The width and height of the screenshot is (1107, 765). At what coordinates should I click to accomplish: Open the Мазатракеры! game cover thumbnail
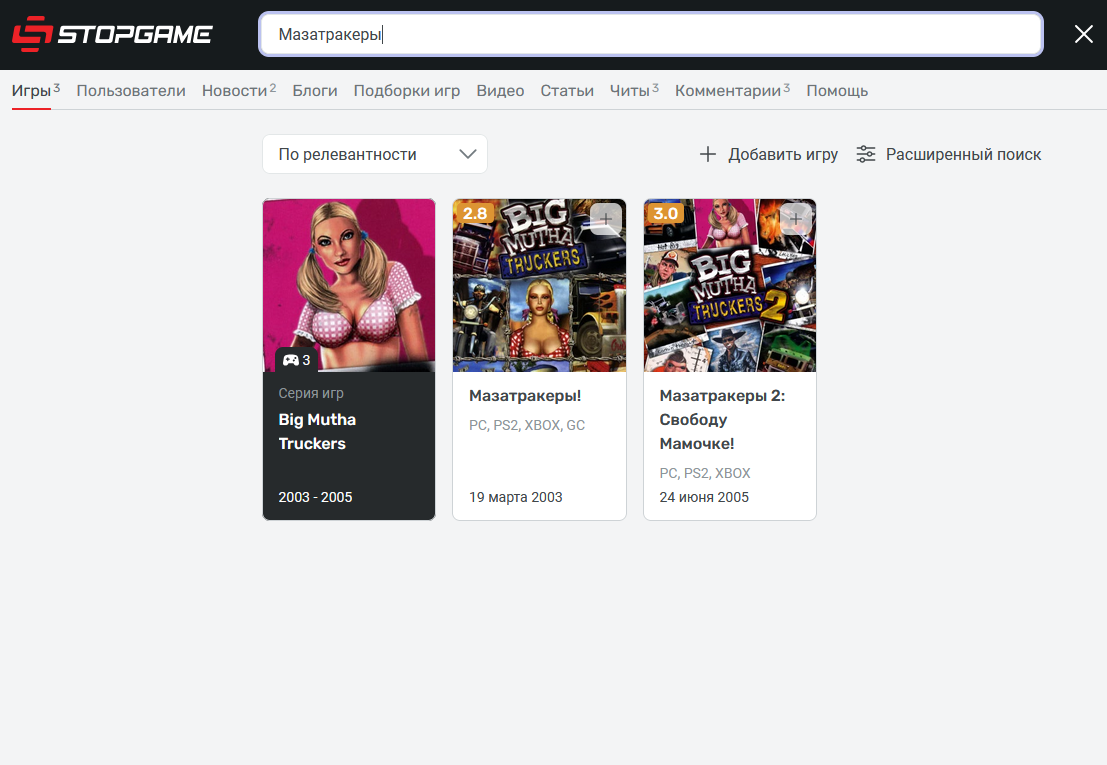(x=539, y=285)
